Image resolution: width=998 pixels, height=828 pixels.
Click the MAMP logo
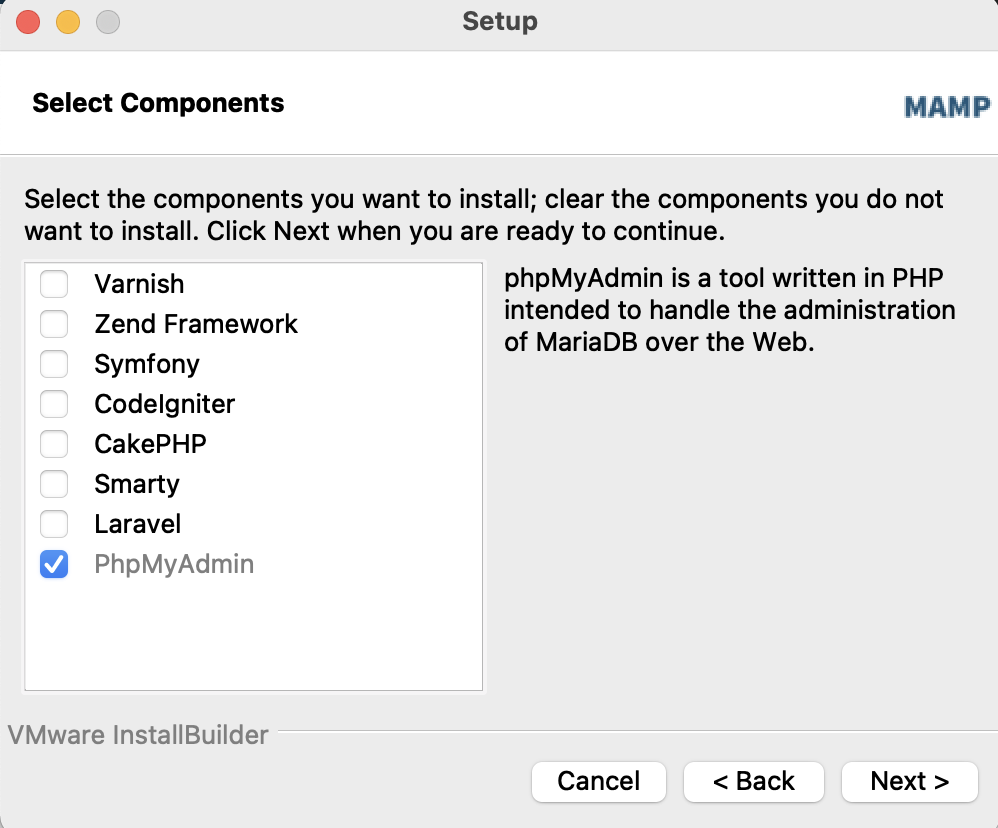pyautogui.click(x=947, y=106)
